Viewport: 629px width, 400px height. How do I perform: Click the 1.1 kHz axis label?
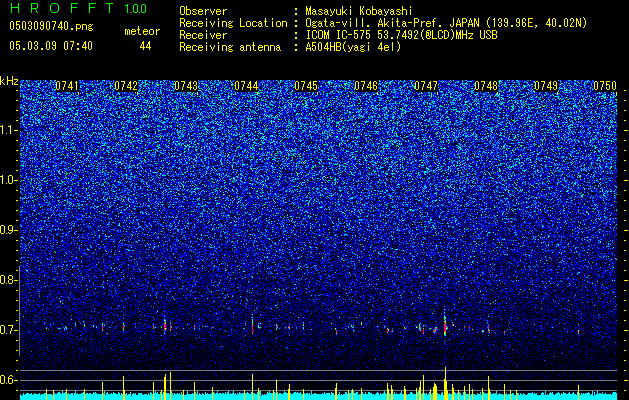(9, 130)
